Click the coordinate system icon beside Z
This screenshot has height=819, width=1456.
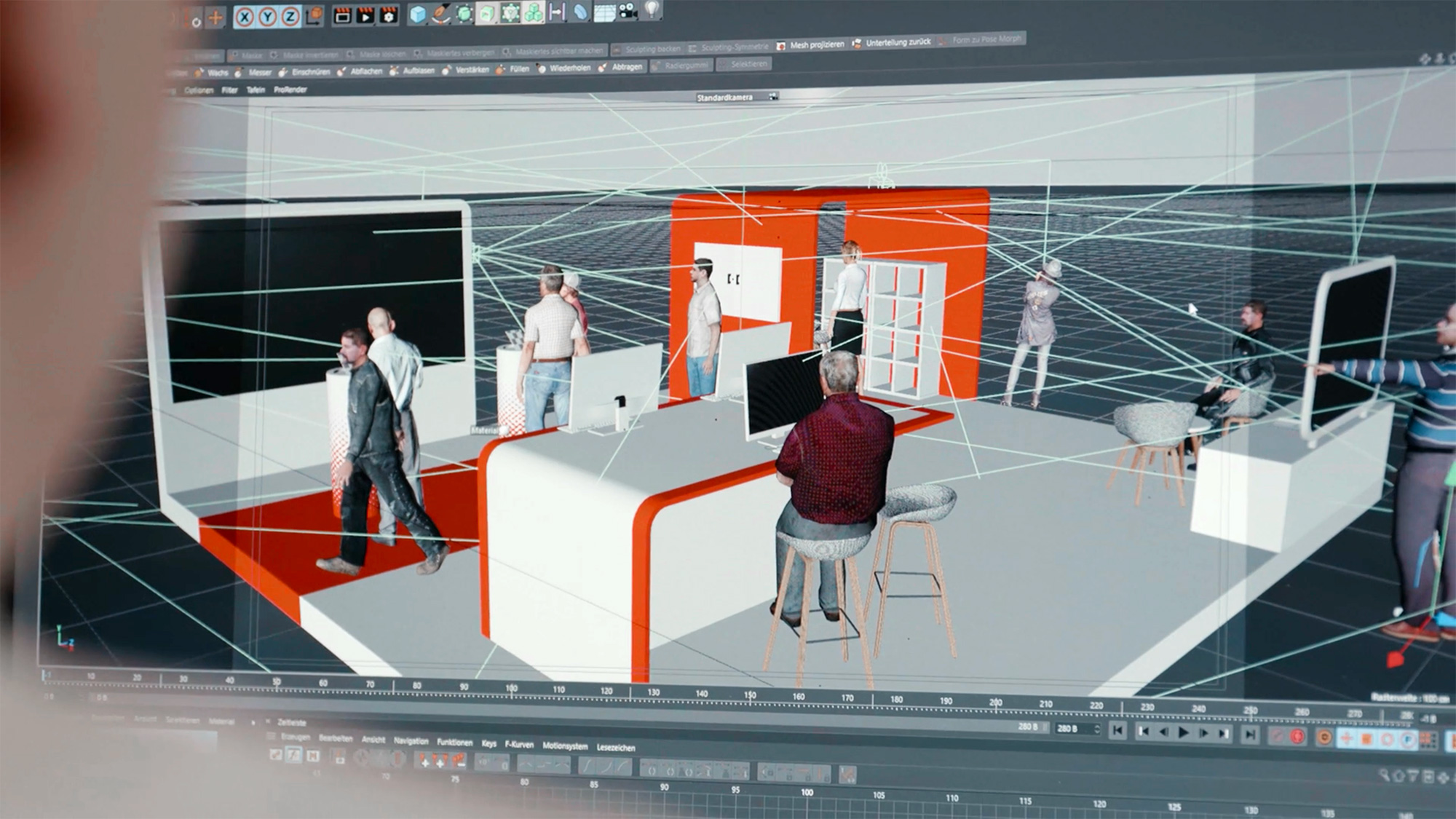click(314, 15)
